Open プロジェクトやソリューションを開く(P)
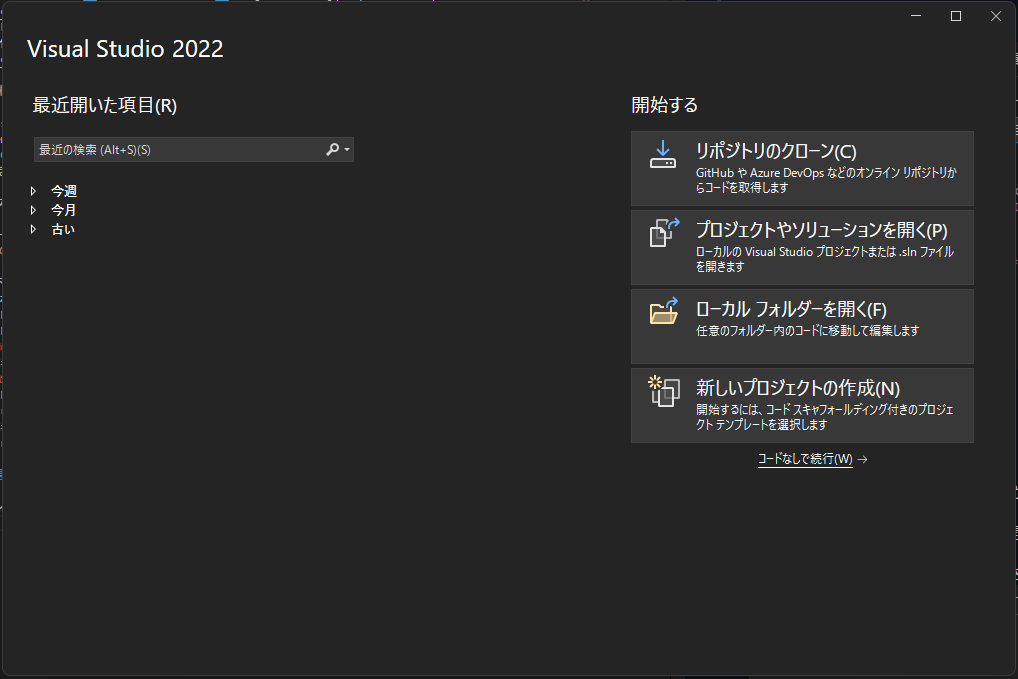Image resolution: width=1018 pixels, height=679 pixels. 801,246
